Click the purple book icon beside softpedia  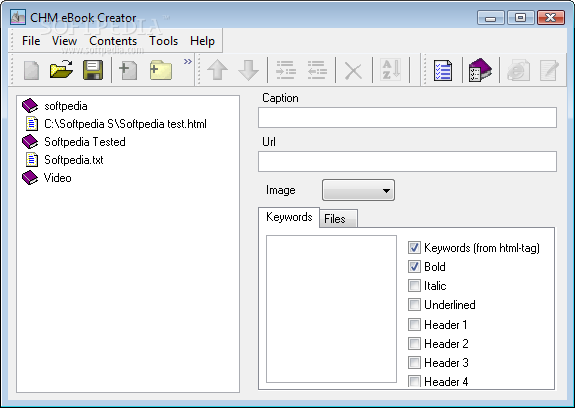(30, 106)
